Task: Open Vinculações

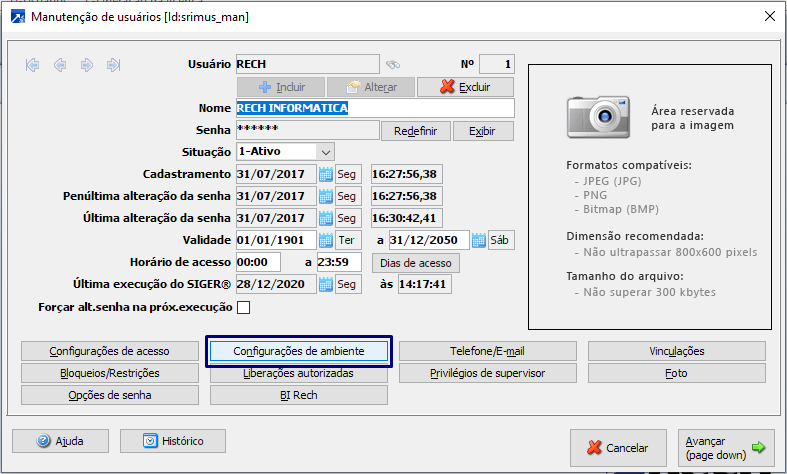Action: 677,351
